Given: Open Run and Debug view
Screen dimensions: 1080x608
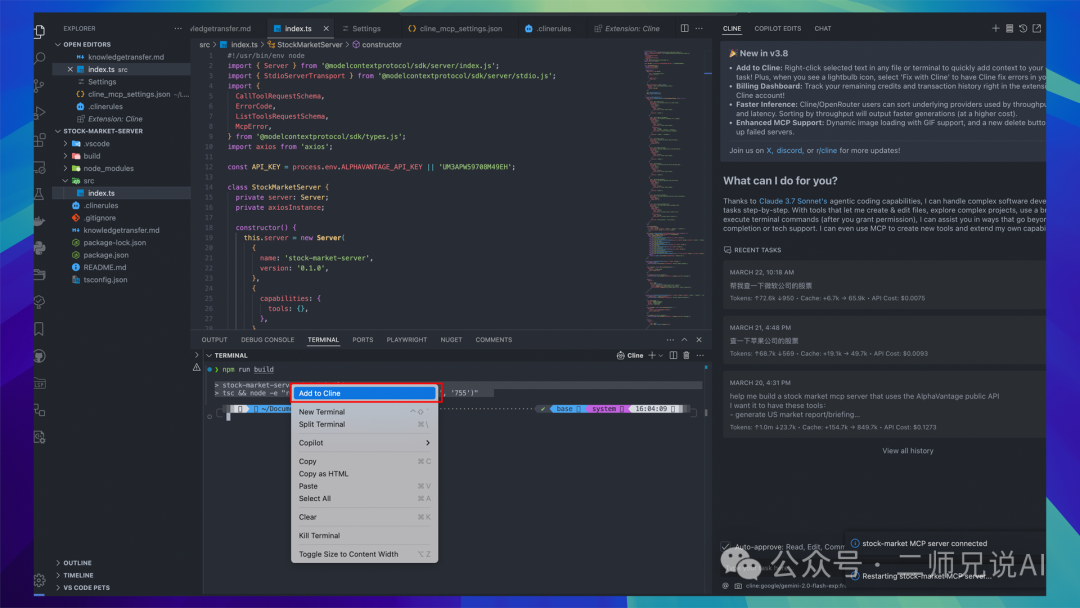Looking at the screenshot, I should coord(40,113).
